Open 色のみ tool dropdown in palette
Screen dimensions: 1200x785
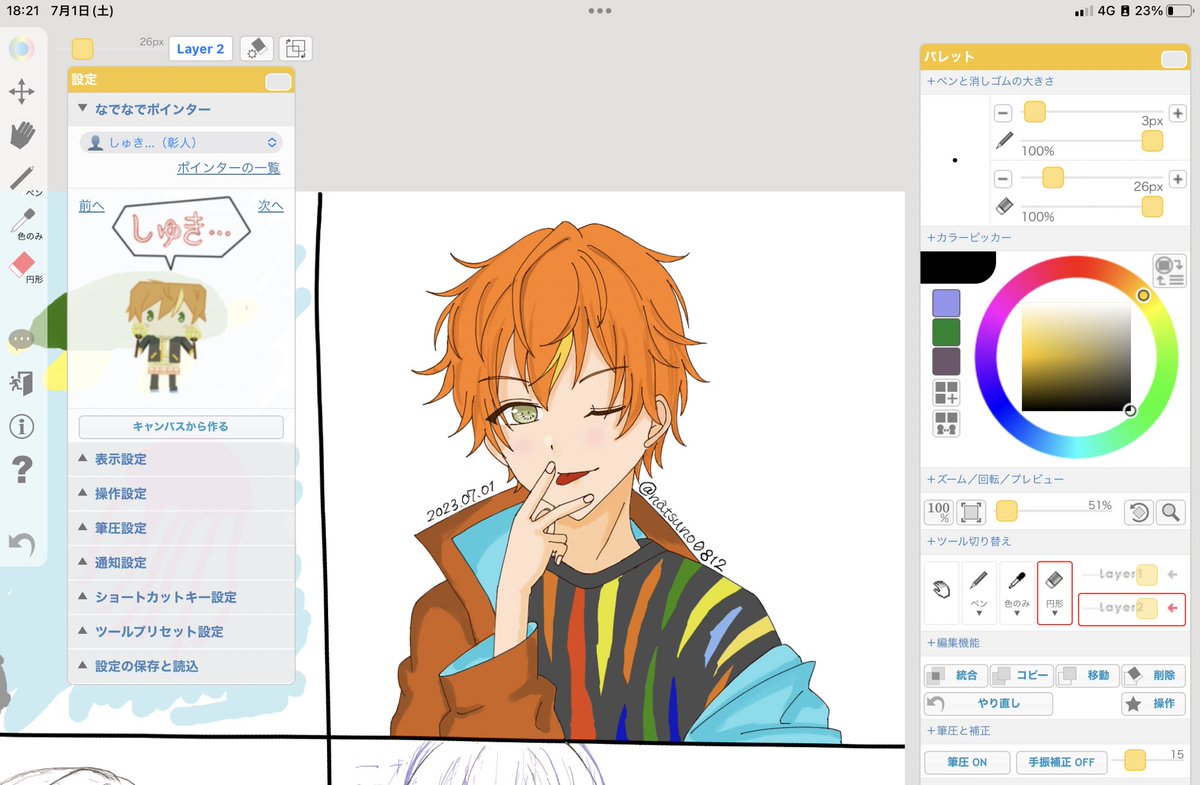click(1016, 593)
